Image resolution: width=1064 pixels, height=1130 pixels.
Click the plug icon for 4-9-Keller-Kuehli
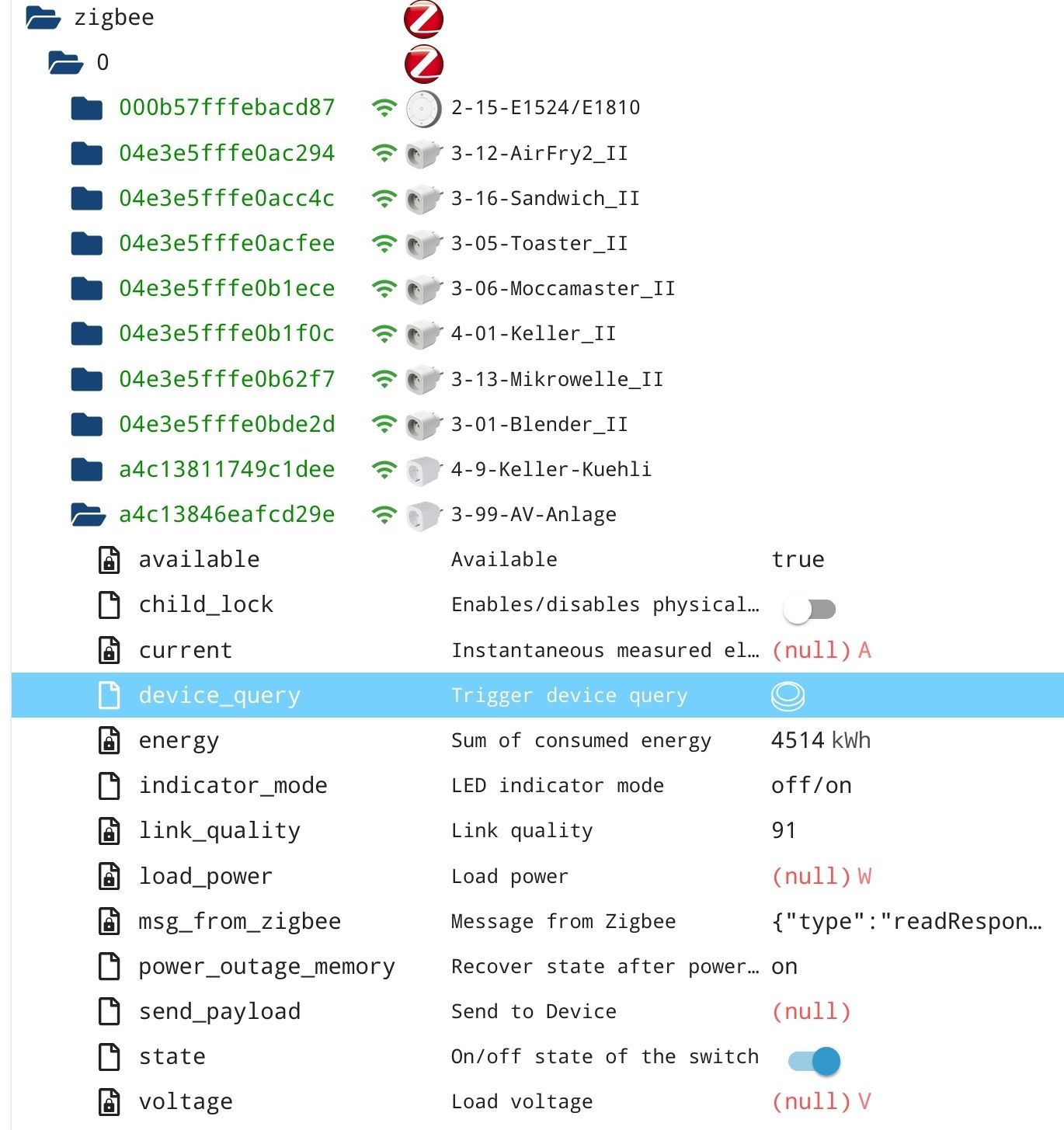click(x=424, y=471)
